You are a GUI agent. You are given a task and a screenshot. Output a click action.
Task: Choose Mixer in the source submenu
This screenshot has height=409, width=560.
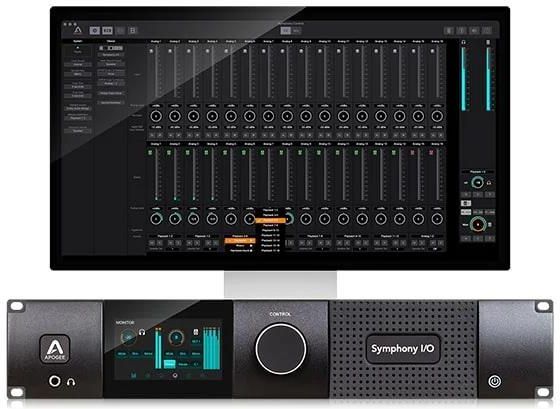click(240, 246)
